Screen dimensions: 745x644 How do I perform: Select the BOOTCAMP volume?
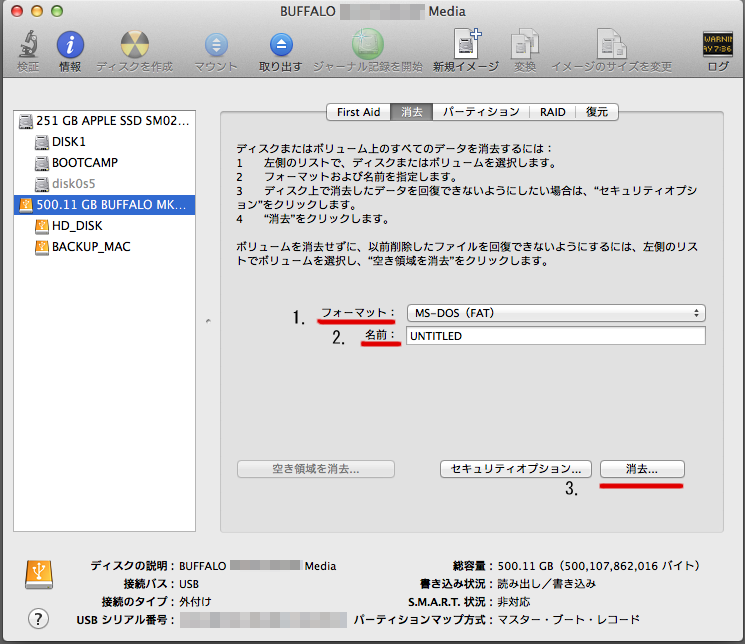pos(105,163)
